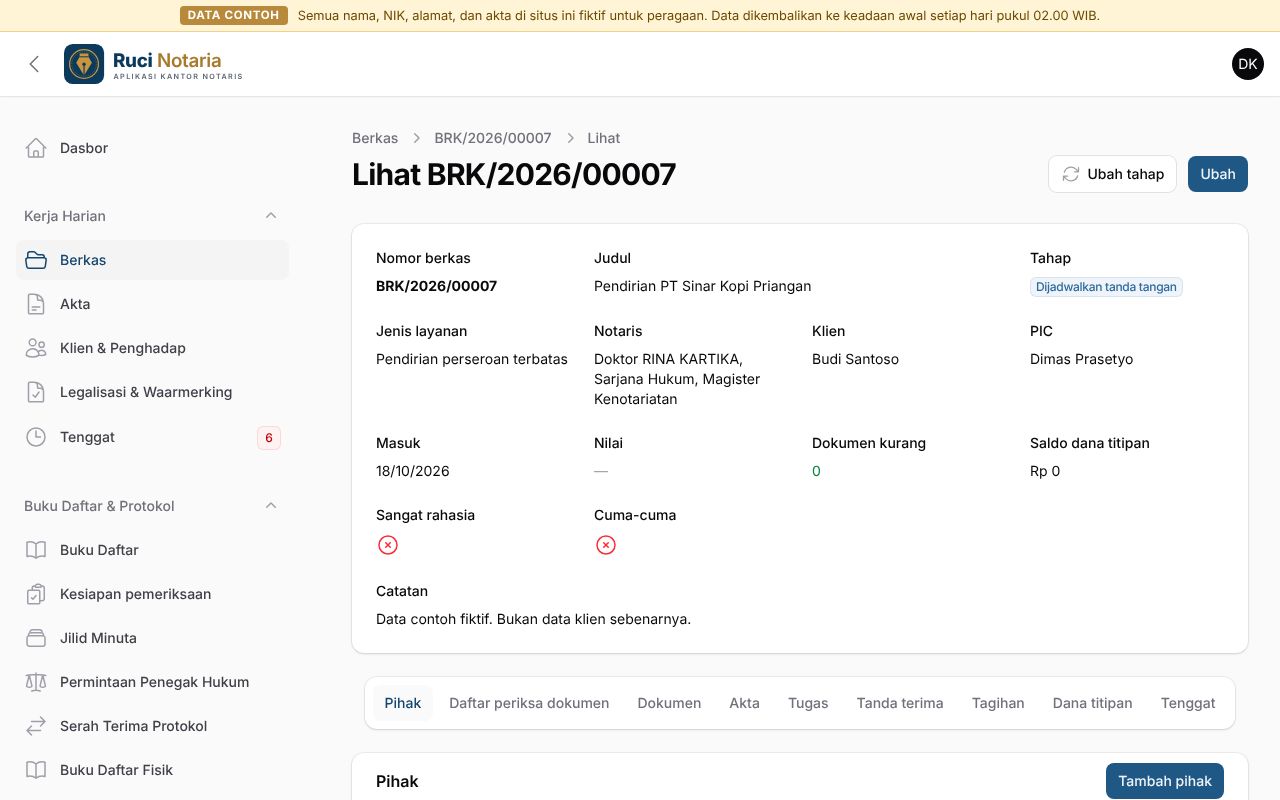Click the entry date 18/10/2026
1280x800 pixels.
413,471
